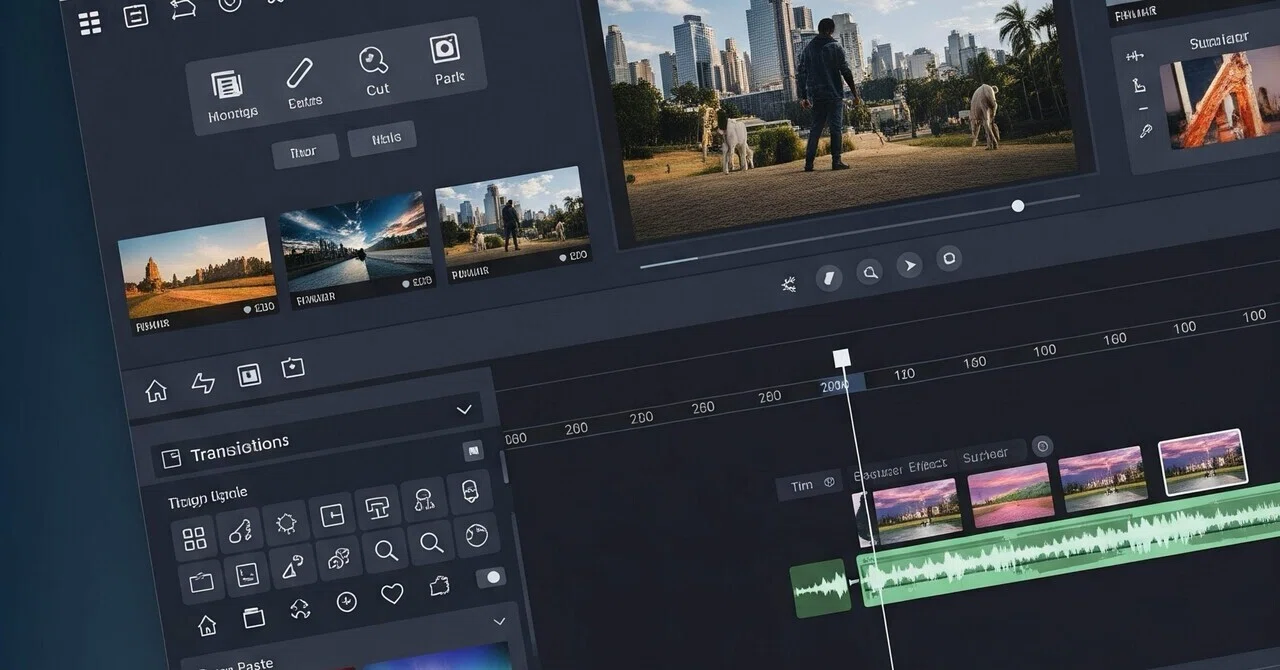
Task: Click the circled plus icon
Action: (x=346, y=602)
